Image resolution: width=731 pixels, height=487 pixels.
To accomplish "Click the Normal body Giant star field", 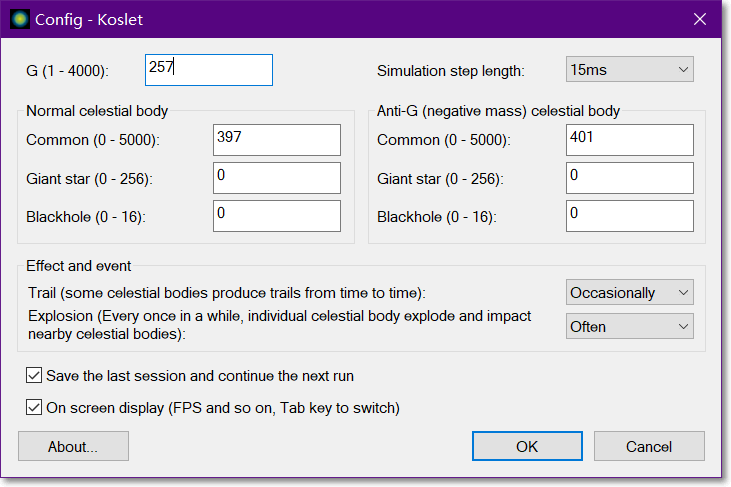I will tap(277, 178).
